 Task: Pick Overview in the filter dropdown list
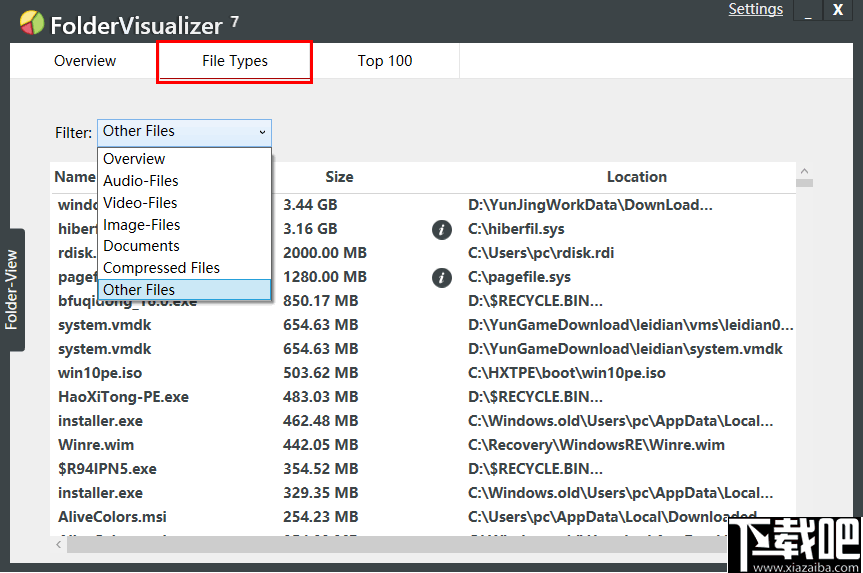pyautogui.click(x=134, y=159)
